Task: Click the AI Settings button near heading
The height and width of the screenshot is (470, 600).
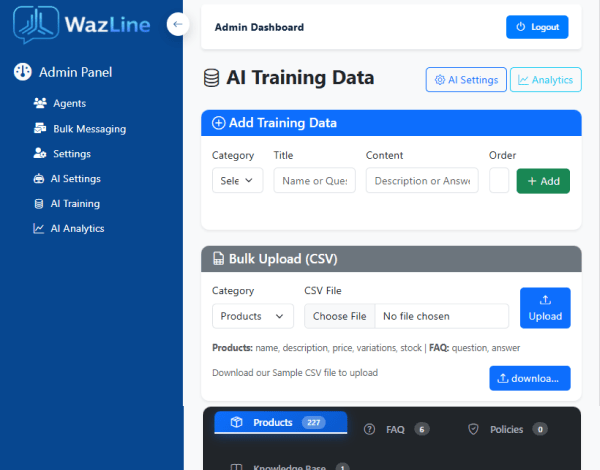Action: [x=466, y=80]
